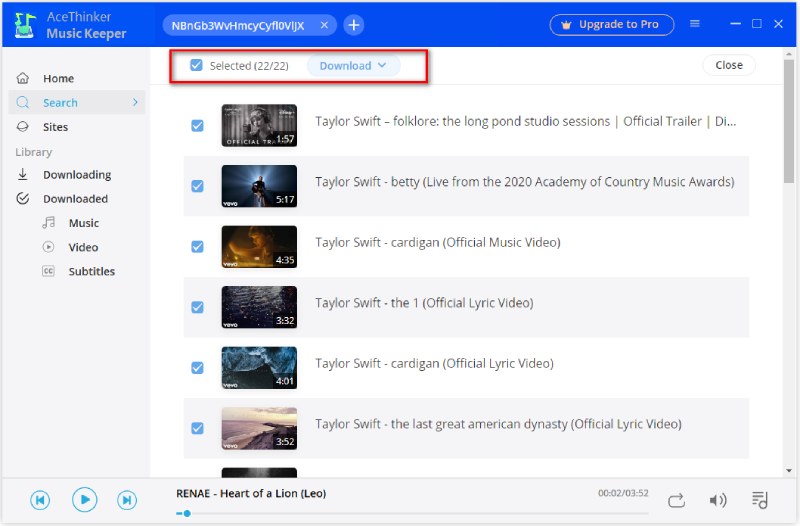Click the folklore Official Trailer thumbnail
Image resolution: width=800 pixels, height=526 pixels.
[259, 126]
